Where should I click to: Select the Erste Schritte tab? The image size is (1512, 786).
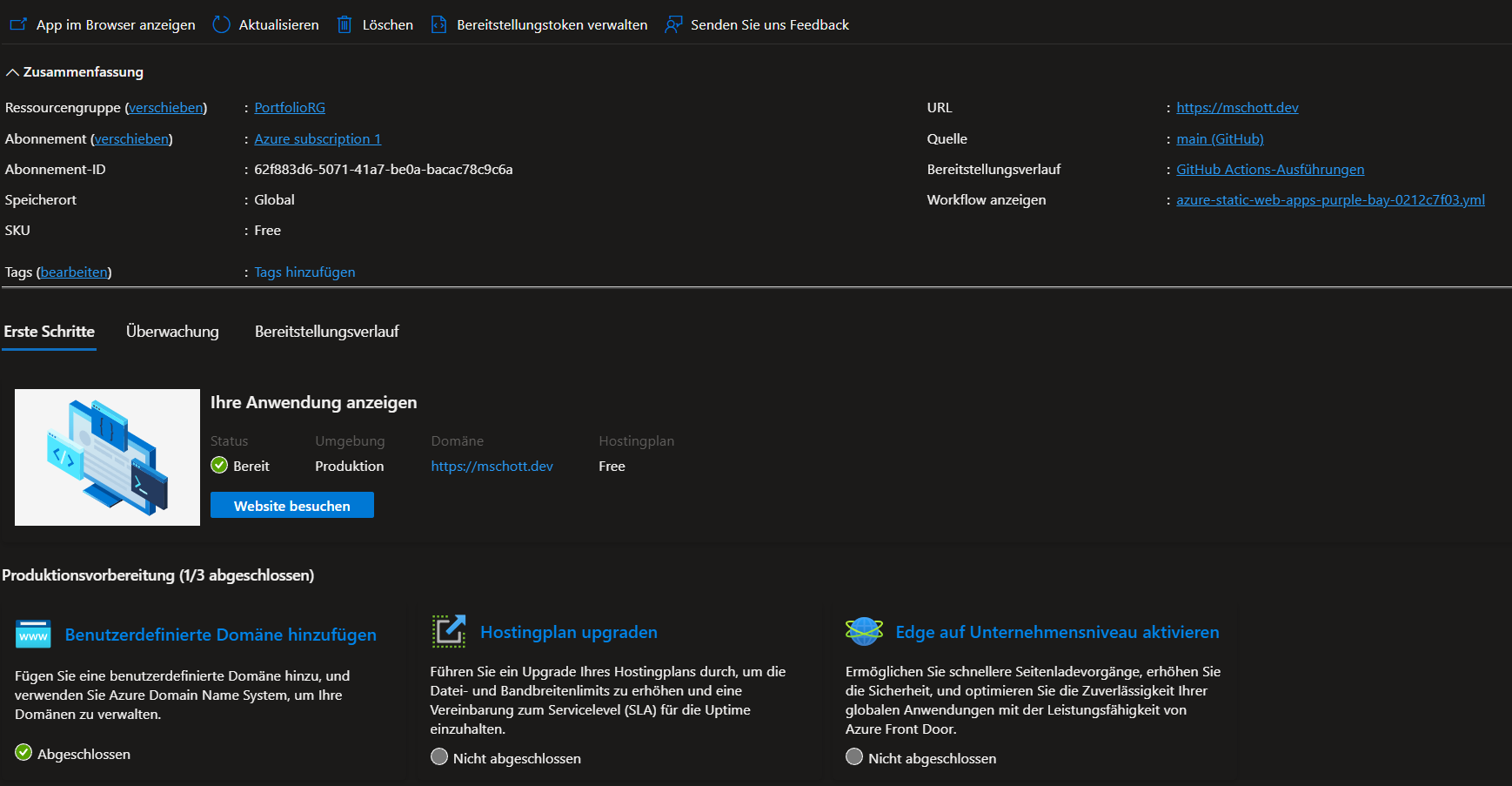click(x=50, y=332)
